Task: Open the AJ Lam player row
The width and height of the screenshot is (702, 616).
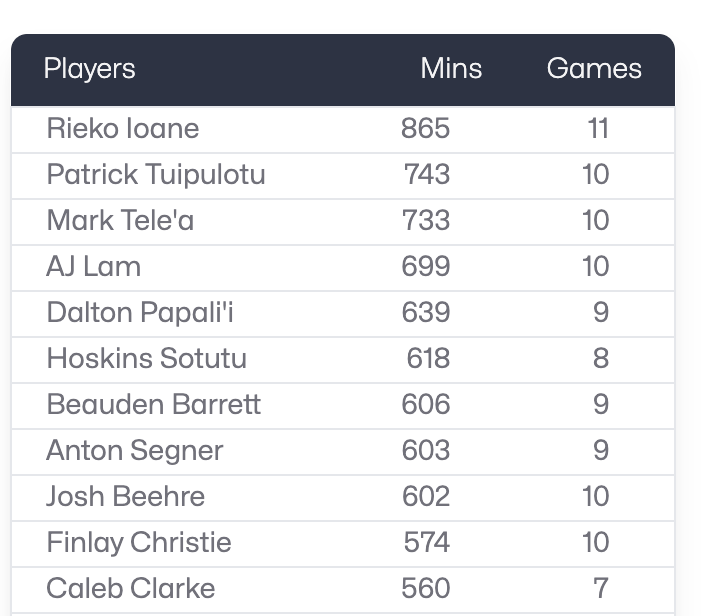Action: point(94,266)
